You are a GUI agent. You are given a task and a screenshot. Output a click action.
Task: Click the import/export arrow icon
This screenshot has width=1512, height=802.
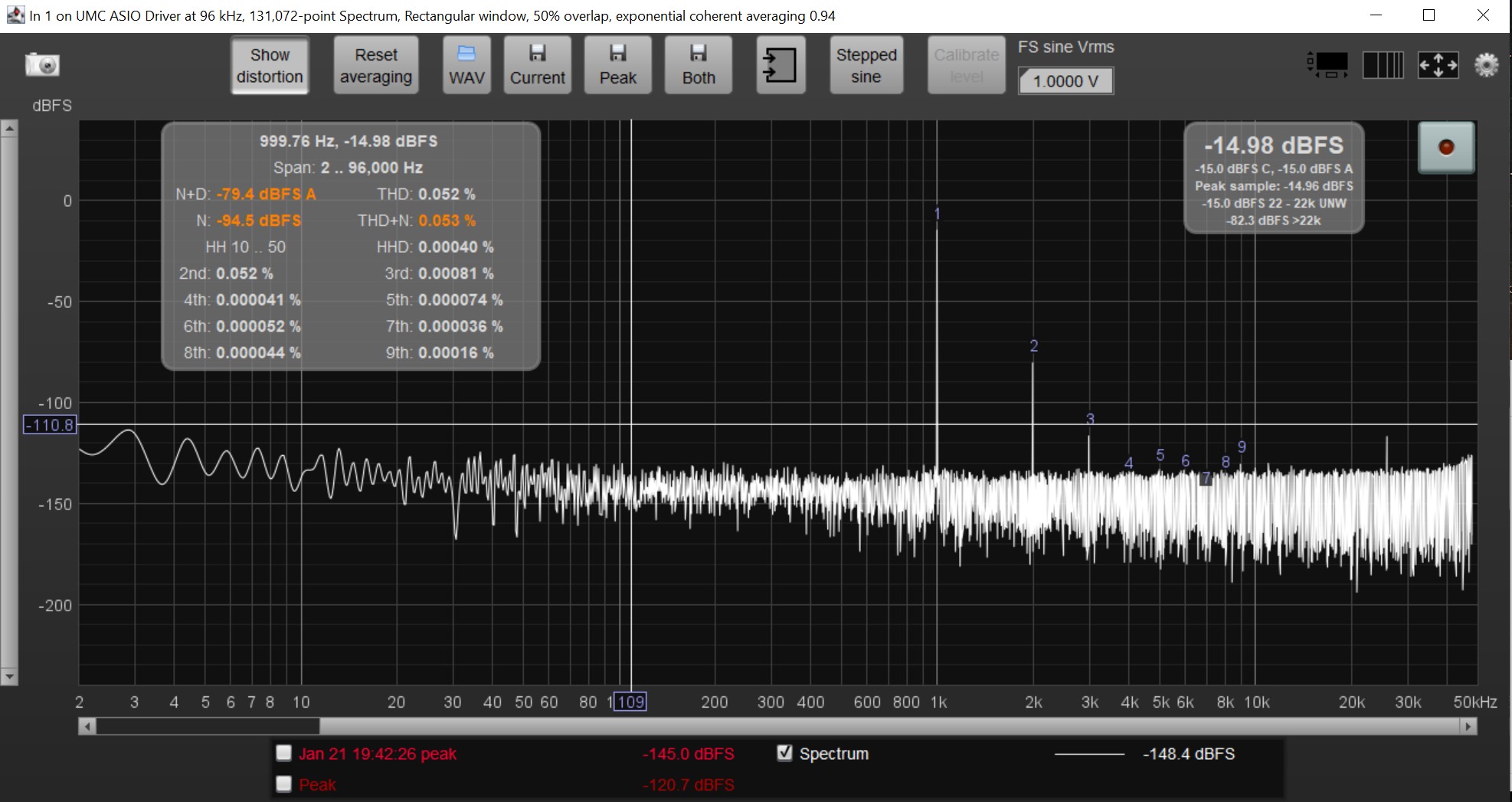781,66
